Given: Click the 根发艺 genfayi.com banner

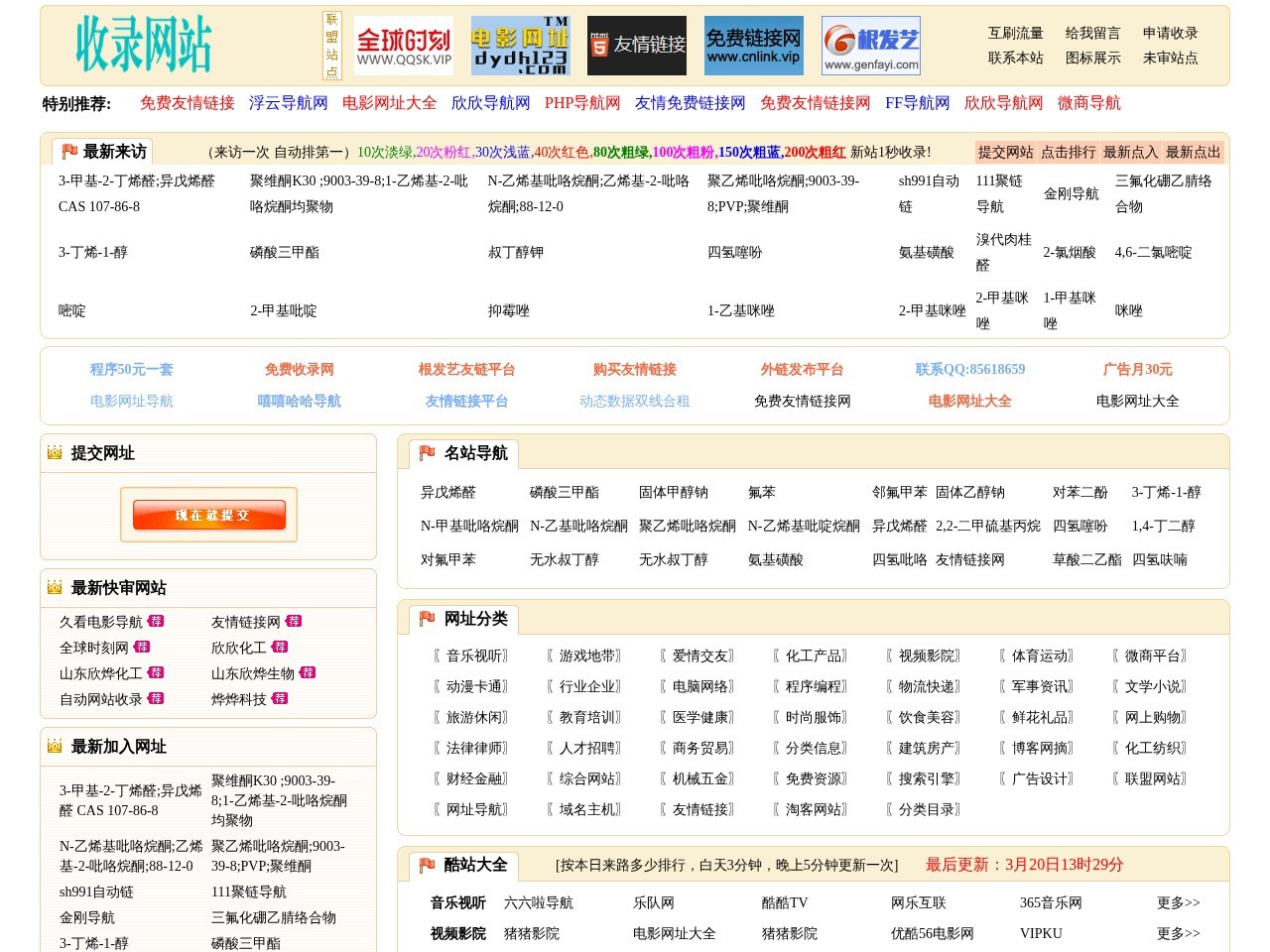Looking at the screenshot, I should (x=871, y=46).
